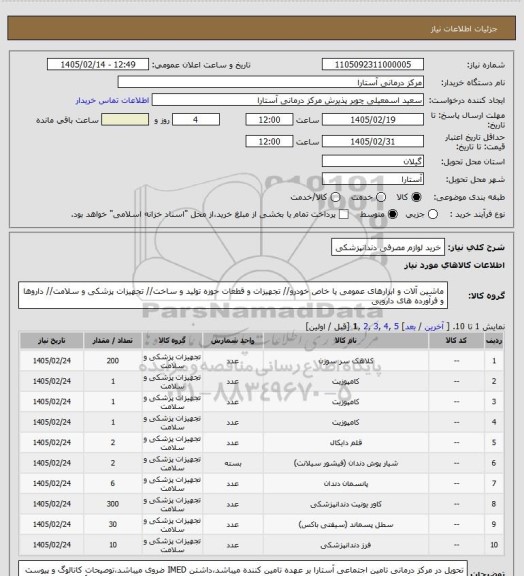Click the گروه کالا column header

172,341
